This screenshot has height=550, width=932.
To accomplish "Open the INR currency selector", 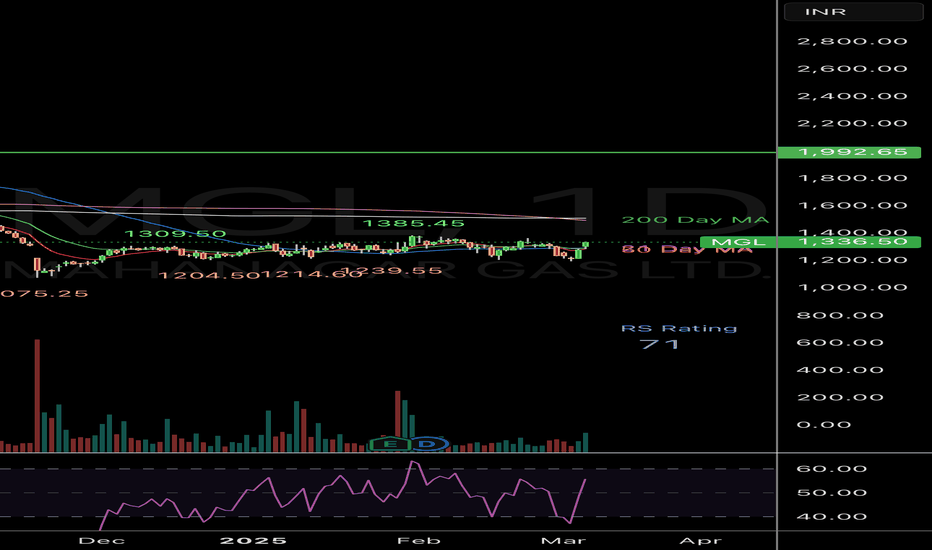I will click(853, 12).
